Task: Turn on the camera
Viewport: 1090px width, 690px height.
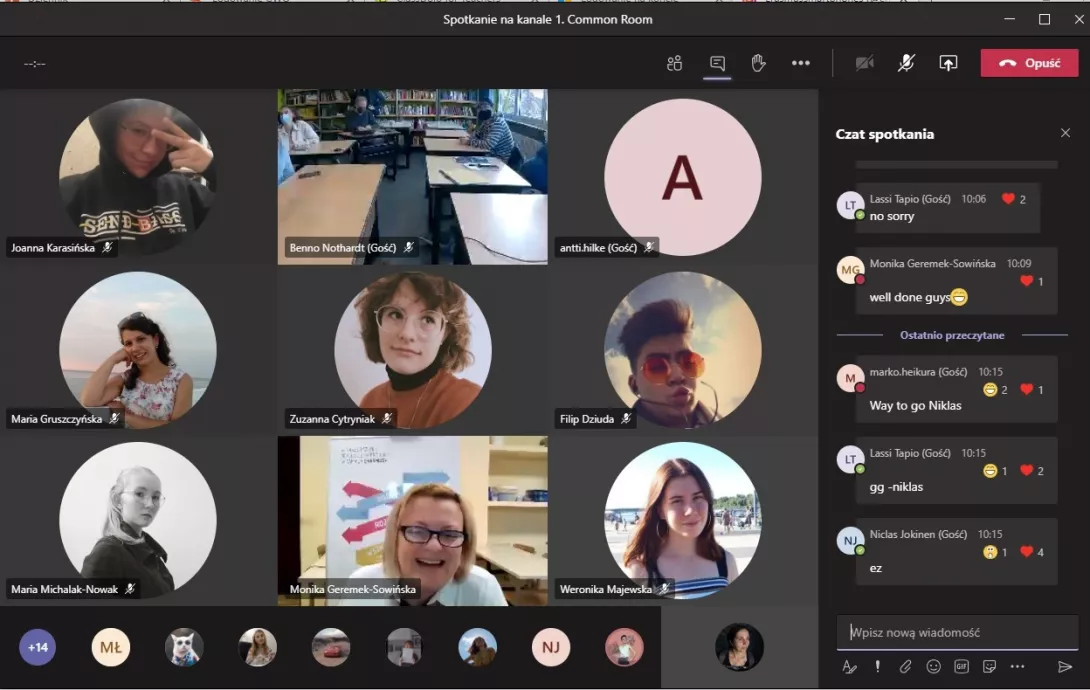Action: (x=864, y=63)
